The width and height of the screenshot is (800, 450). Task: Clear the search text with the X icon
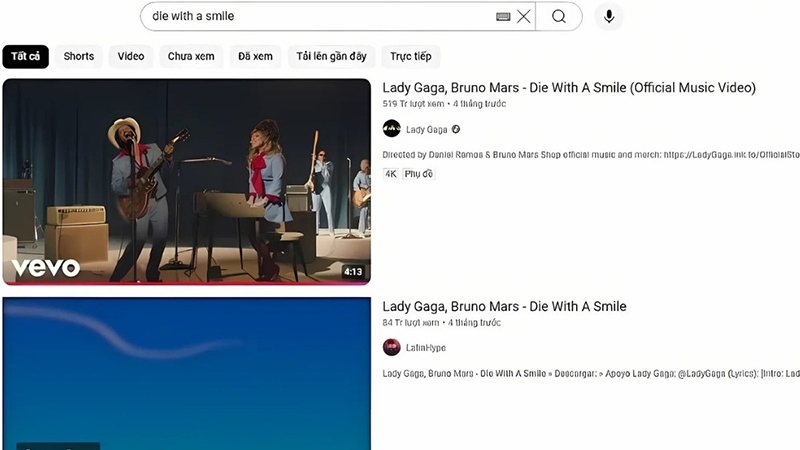coord(523,16)
